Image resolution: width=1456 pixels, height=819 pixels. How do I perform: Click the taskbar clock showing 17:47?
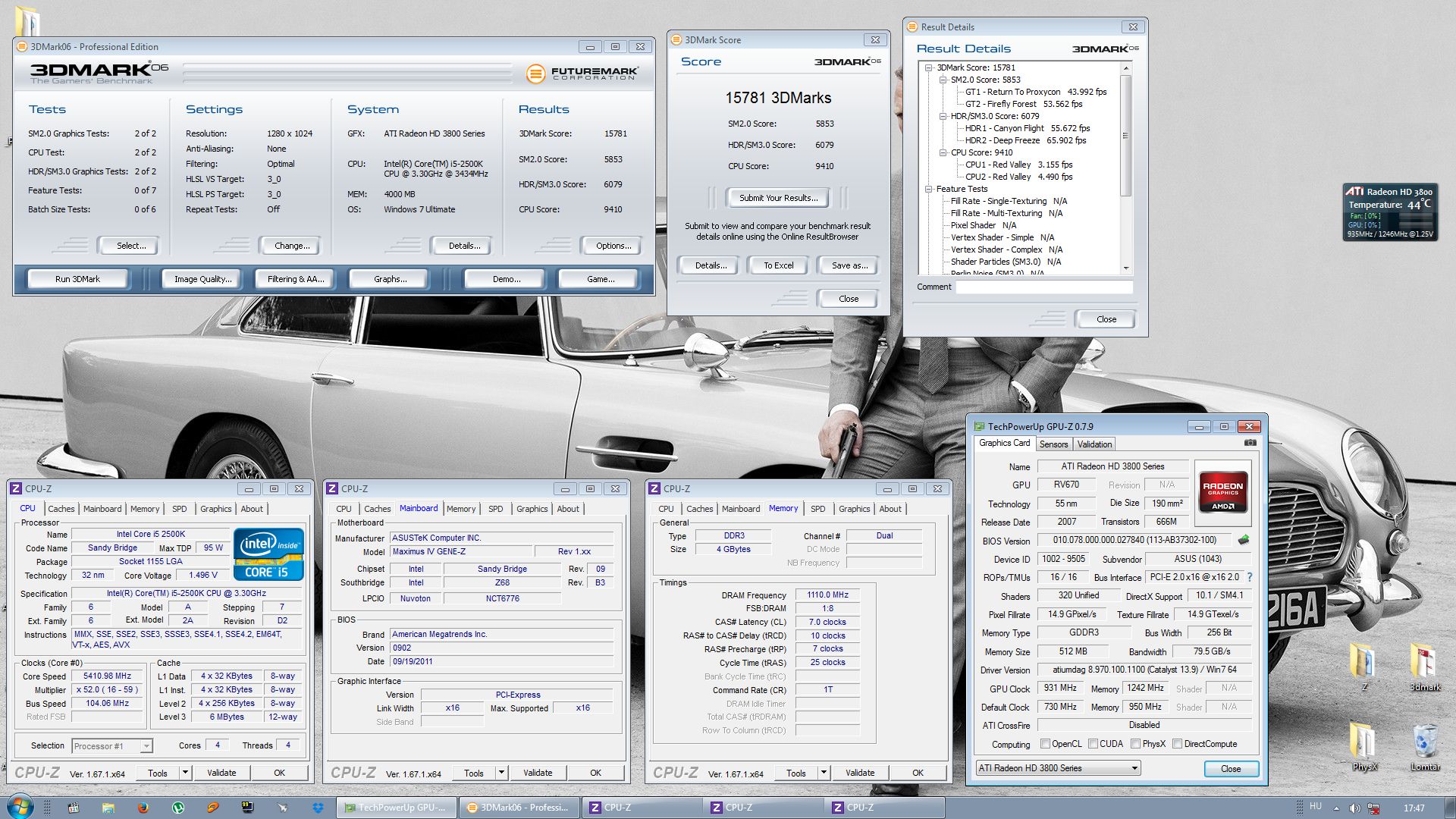click(1414, 808)
